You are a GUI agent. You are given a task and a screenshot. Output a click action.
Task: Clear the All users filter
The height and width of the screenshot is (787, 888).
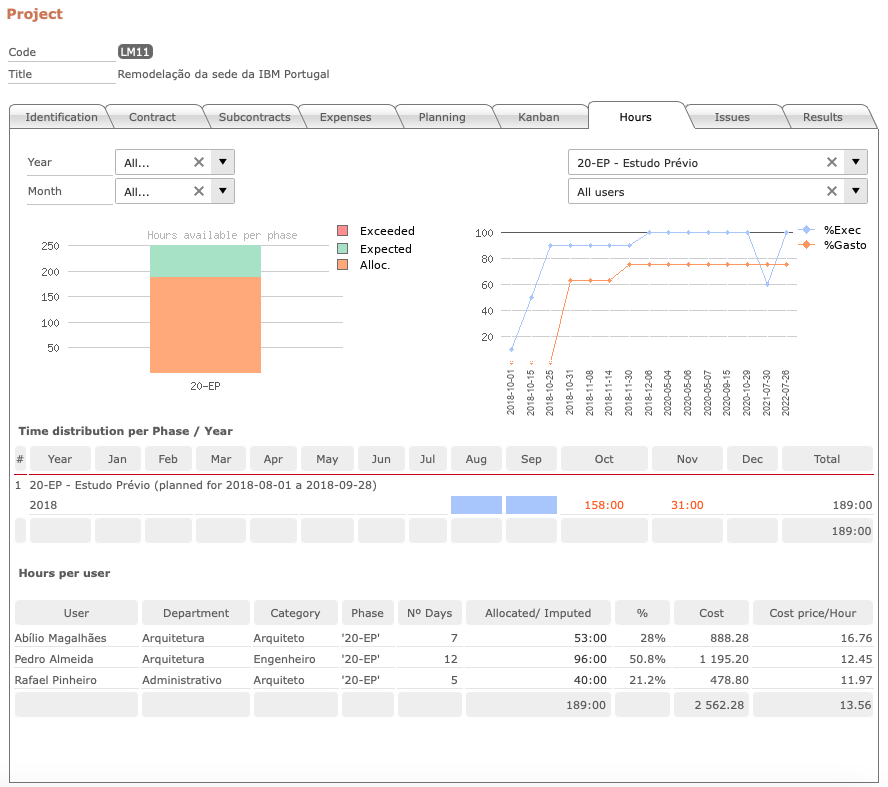[x=831, y=191]
